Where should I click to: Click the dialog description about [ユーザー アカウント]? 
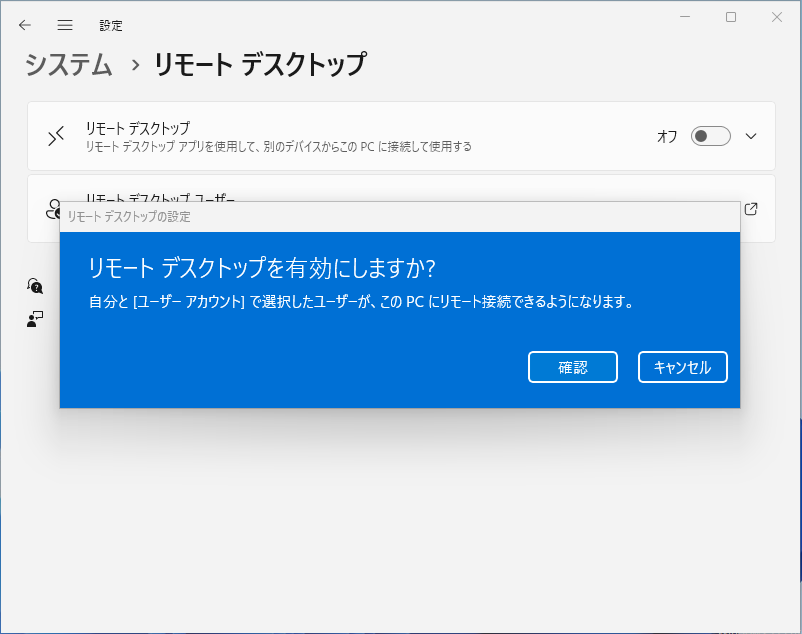[x=362, y=302]
